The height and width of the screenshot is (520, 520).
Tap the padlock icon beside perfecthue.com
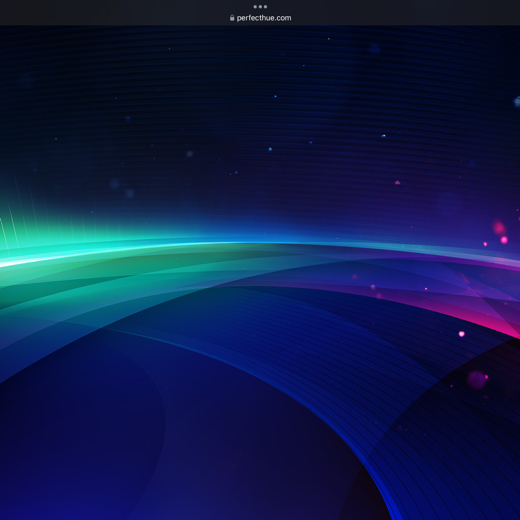[232, 18]
